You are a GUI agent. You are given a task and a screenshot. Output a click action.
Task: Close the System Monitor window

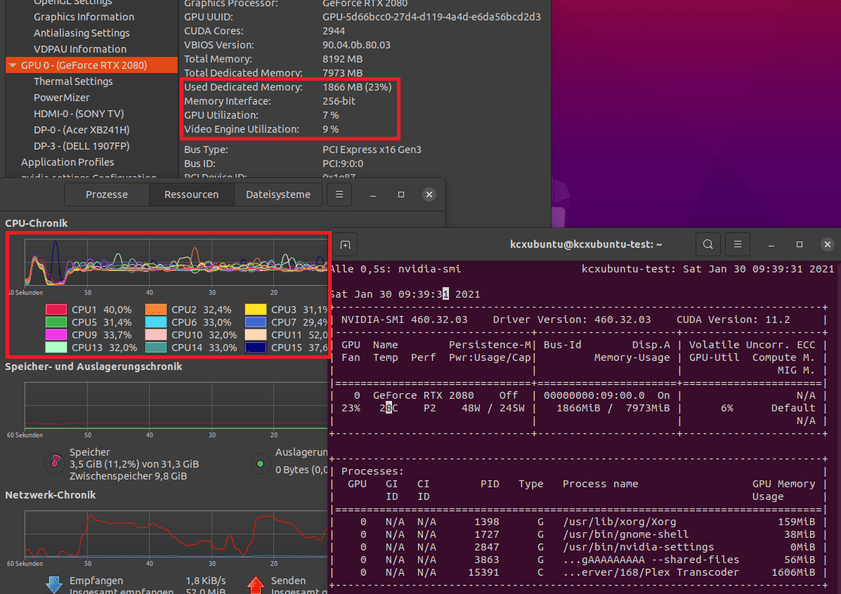[x=429, y=194]
